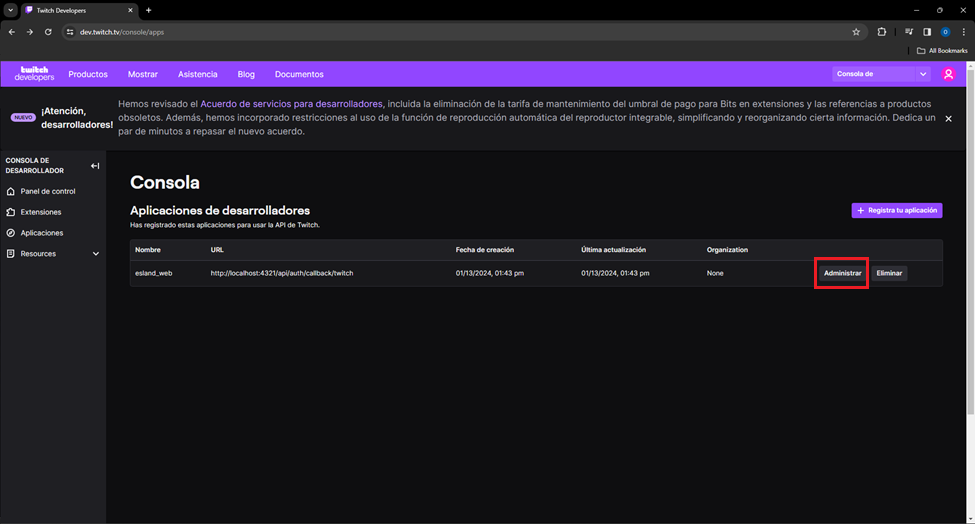Open the site information icon in address bar
Image resolution: width=975 pixels, height=524 pixels.
point(70,32)
